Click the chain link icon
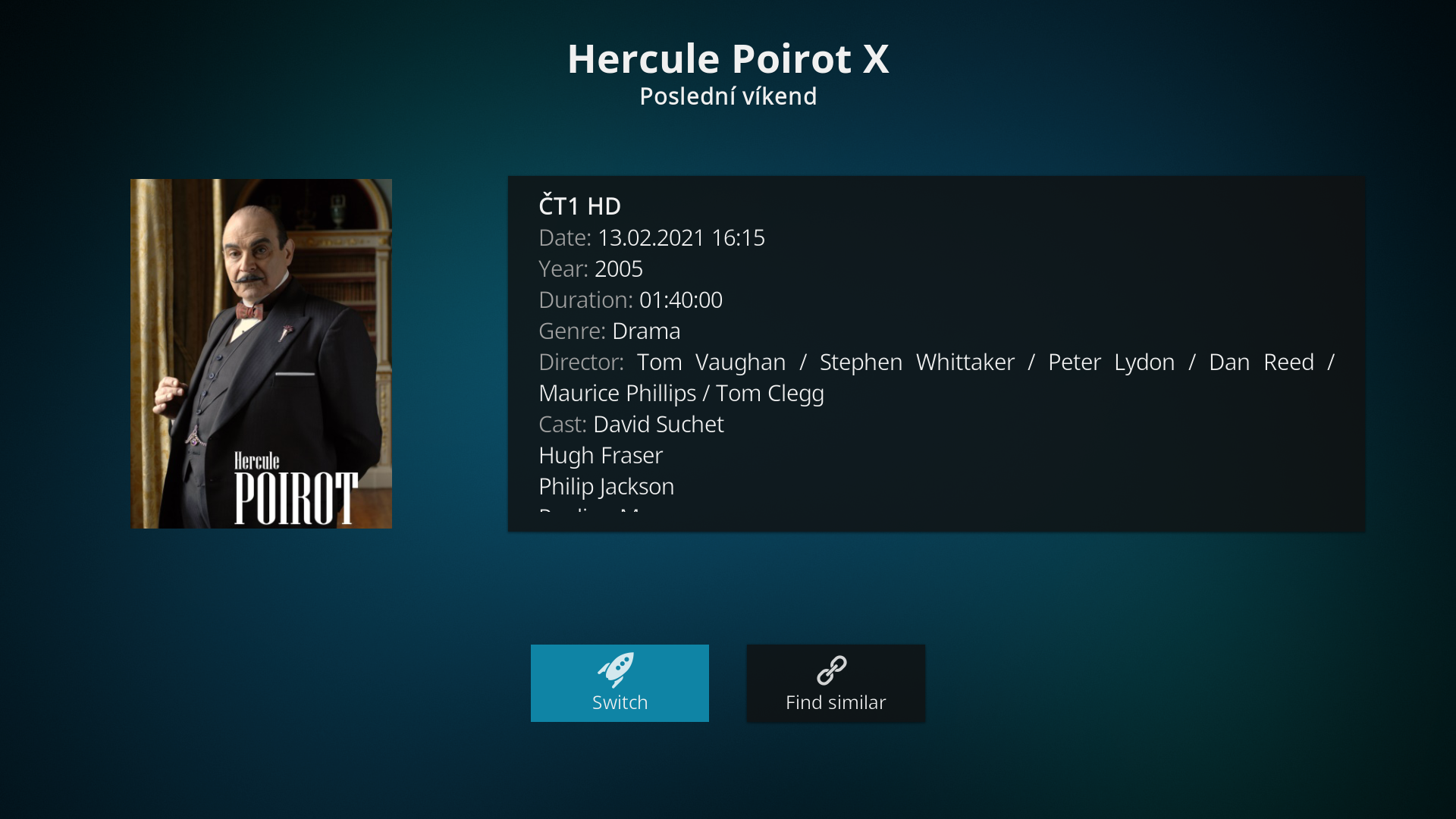1456x819 pixels. 832,670
